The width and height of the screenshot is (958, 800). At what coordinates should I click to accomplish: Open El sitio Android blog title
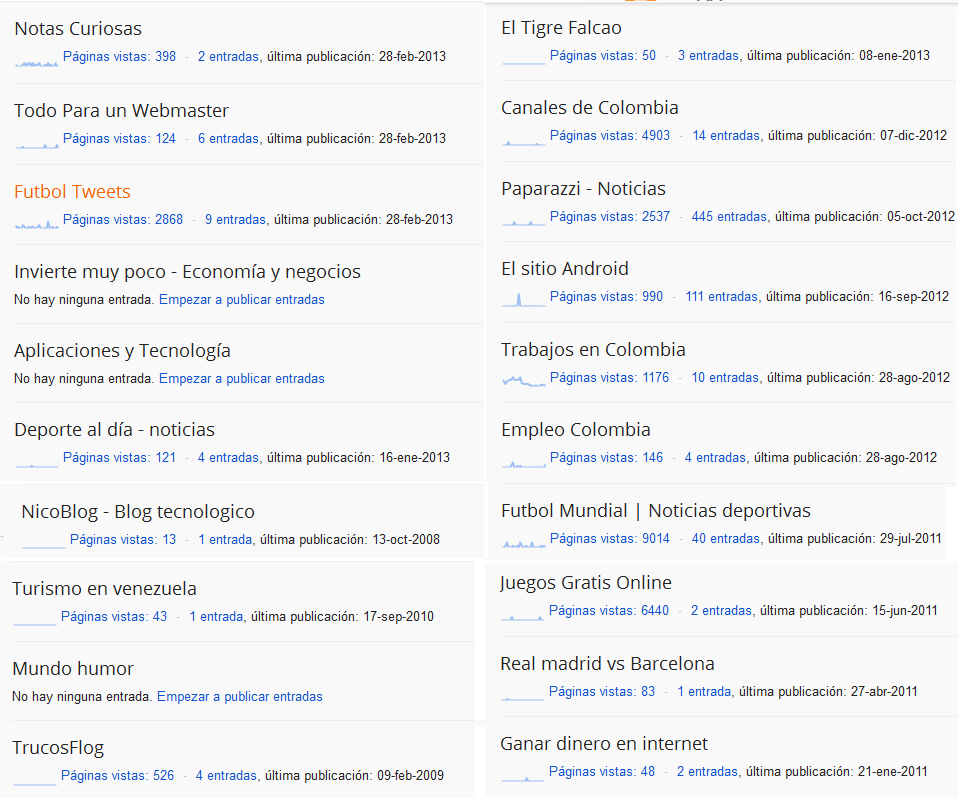(565, 269)
